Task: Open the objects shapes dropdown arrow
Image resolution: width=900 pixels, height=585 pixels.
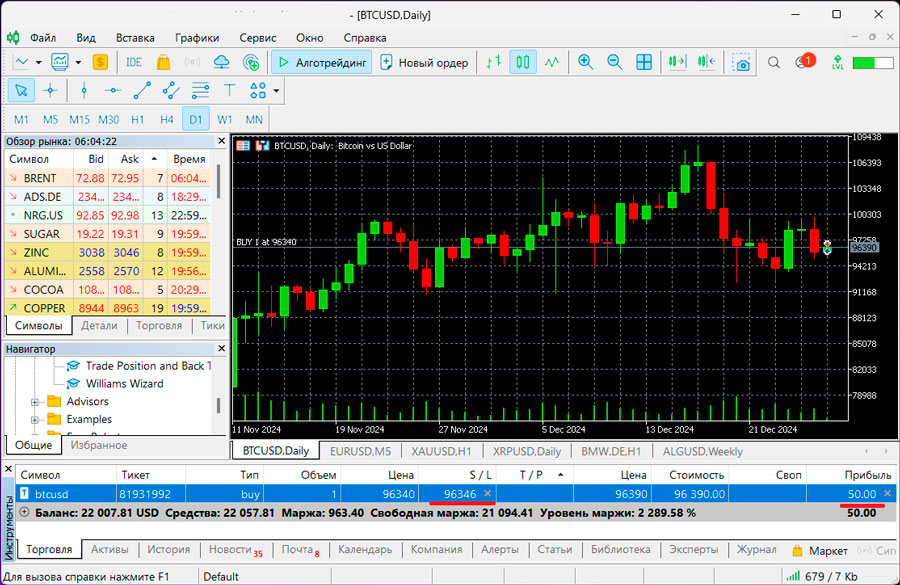Action: (x=276, y=91)
